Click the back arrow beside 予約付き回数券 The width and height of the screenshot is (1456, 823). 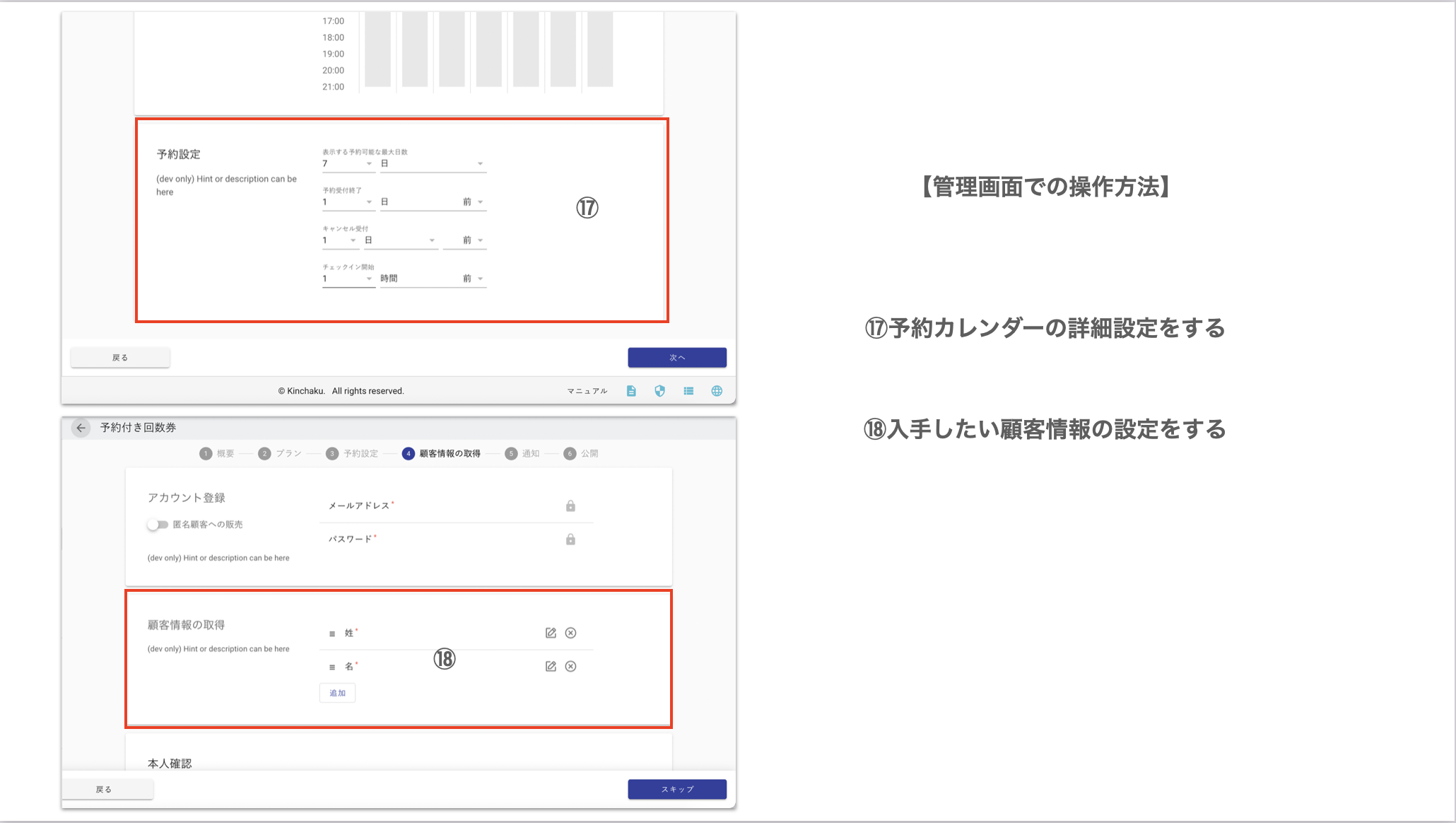pyautogui.click(x=81, y=428)
